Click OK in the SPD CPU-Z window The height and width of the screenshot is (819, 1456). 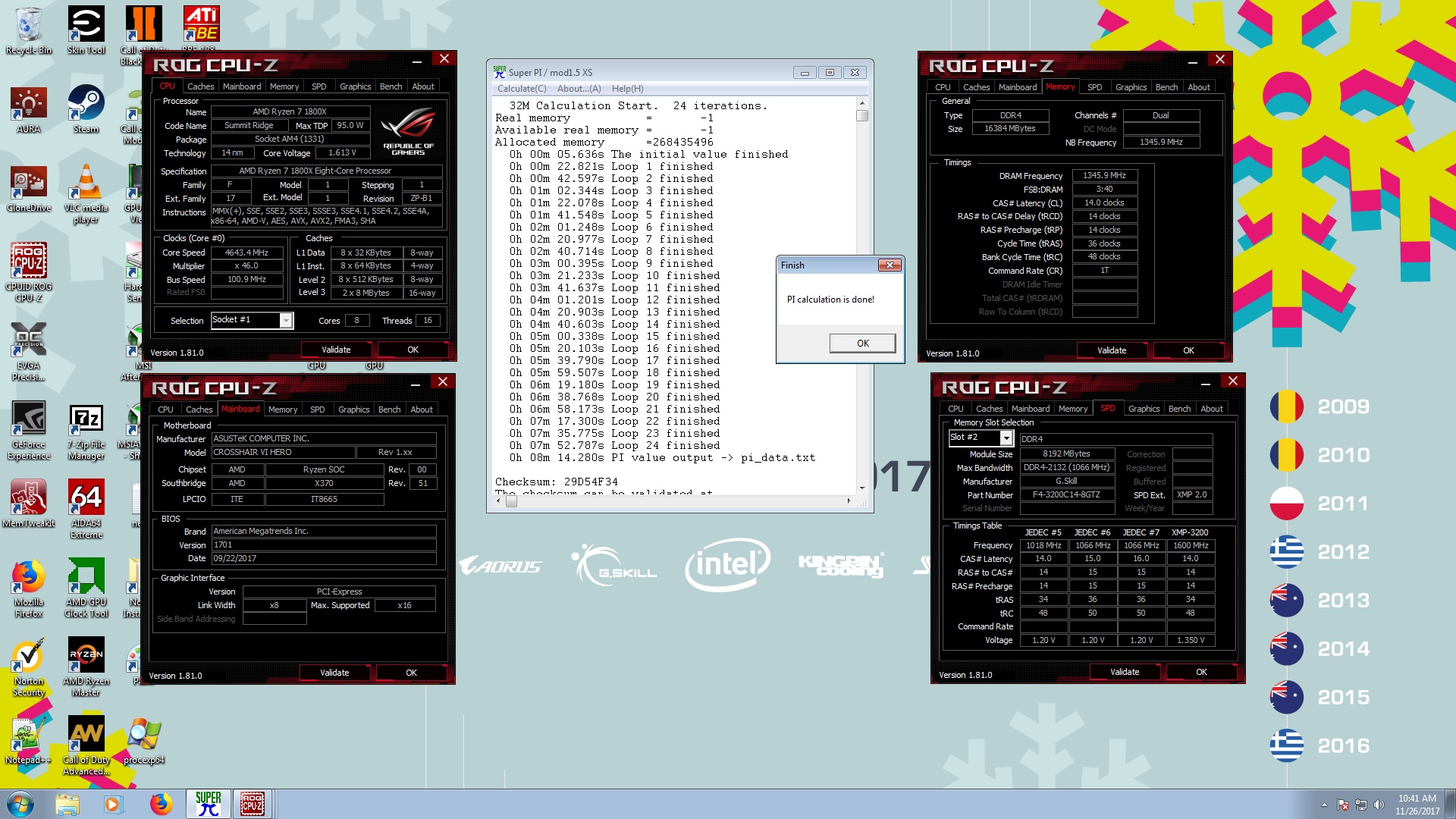click(x=1201, y=672)
